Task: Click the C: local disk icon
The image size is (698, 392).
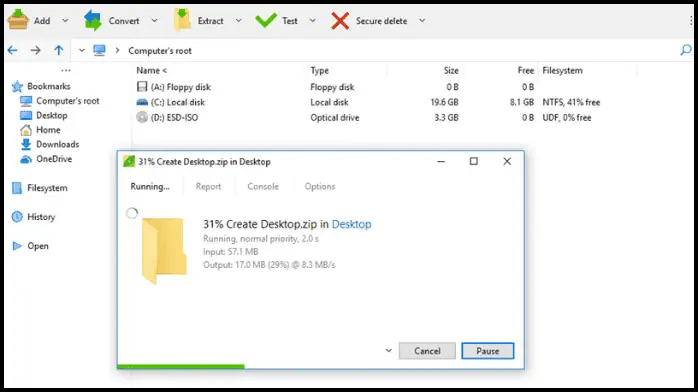Action: point(142,102)
